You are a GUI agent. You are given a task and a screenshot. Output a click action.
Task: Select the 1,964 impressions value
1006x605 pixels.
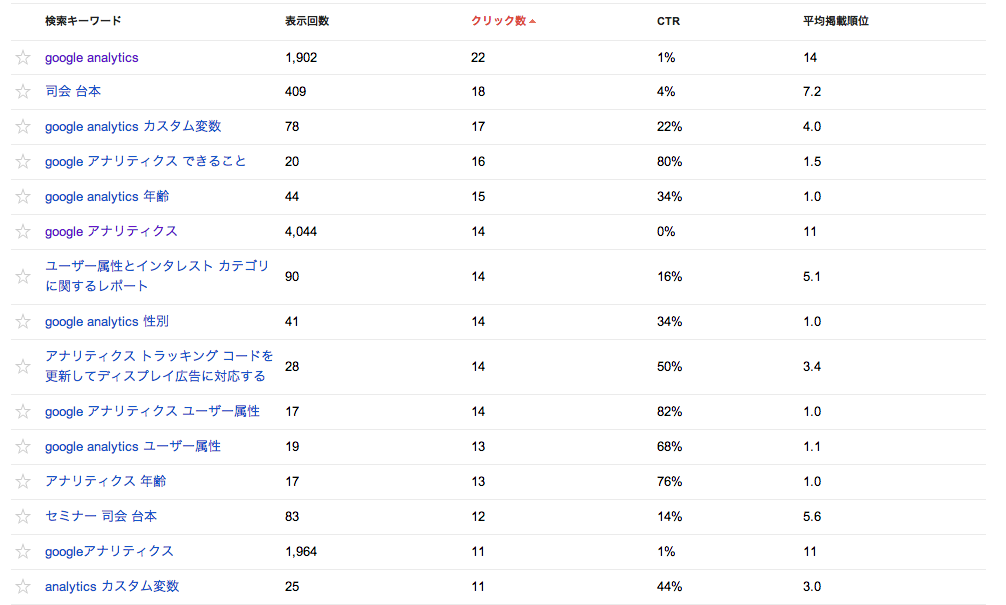(x=301, y=551)
